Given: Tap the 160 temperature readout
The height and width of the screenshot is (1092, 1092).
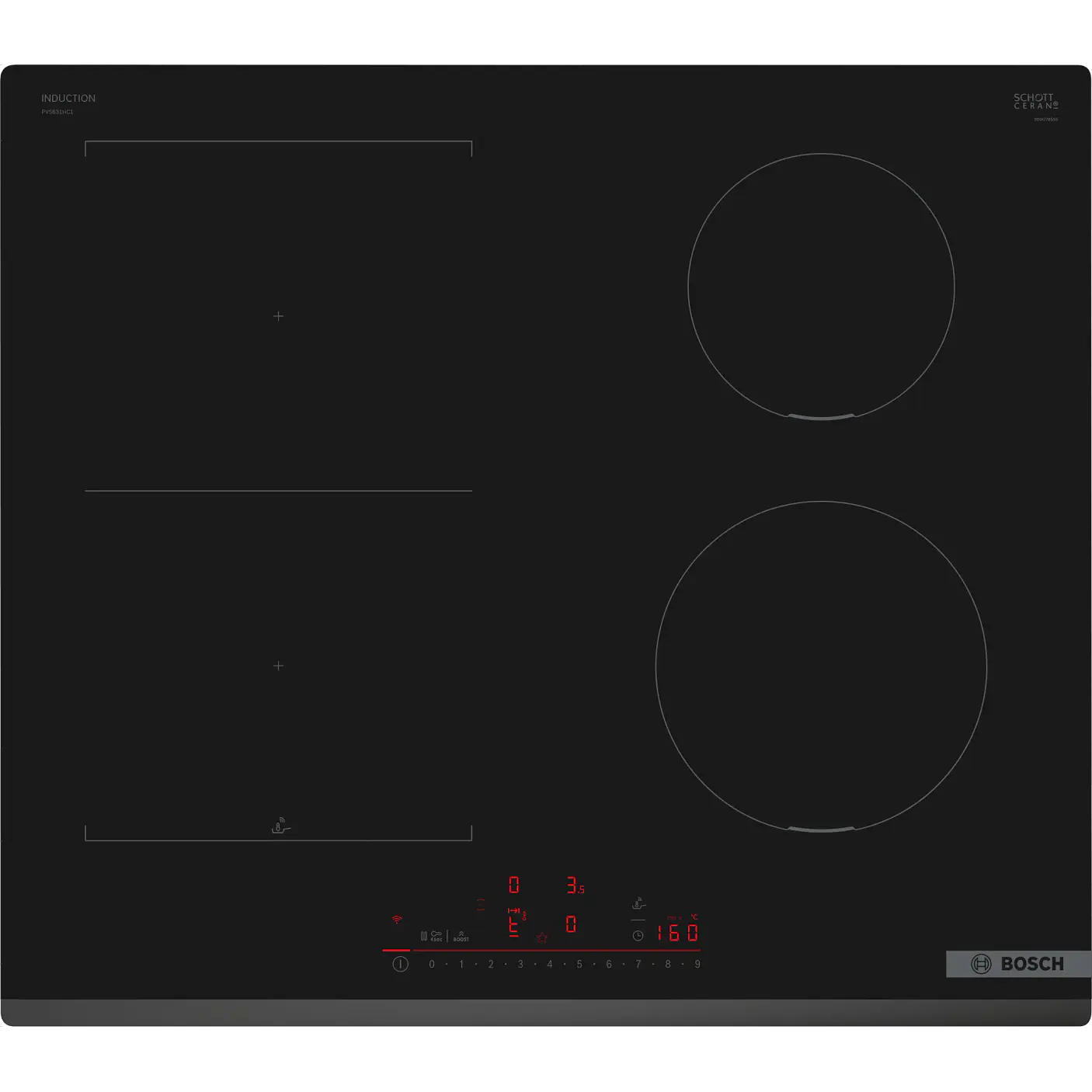Looking at the screenshot, I should (x=677, y=933).
